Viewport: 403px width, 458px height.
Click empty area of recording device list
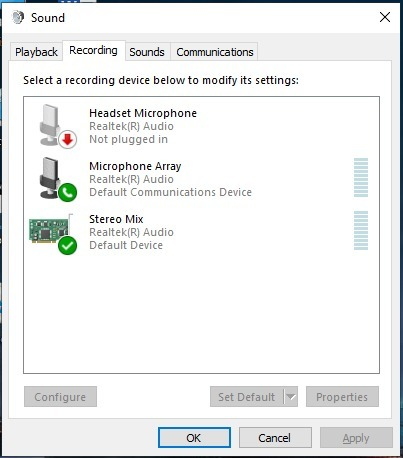[201, 313]
